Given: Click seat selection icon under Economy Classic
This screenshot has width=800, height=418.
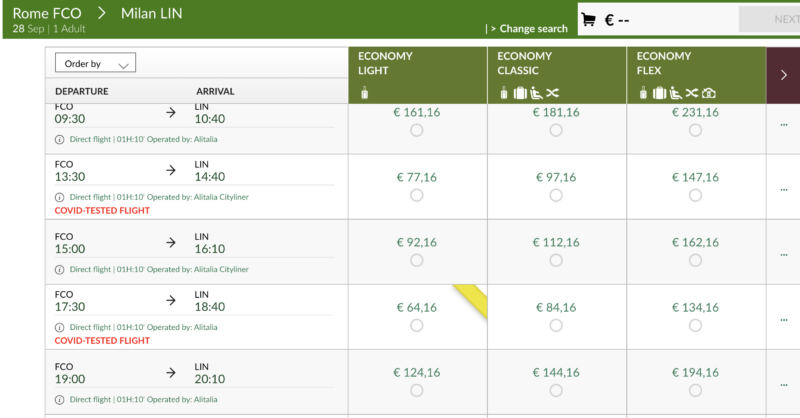Looking at the screenshot, I should pyautogui.click(x=535, y=93).
